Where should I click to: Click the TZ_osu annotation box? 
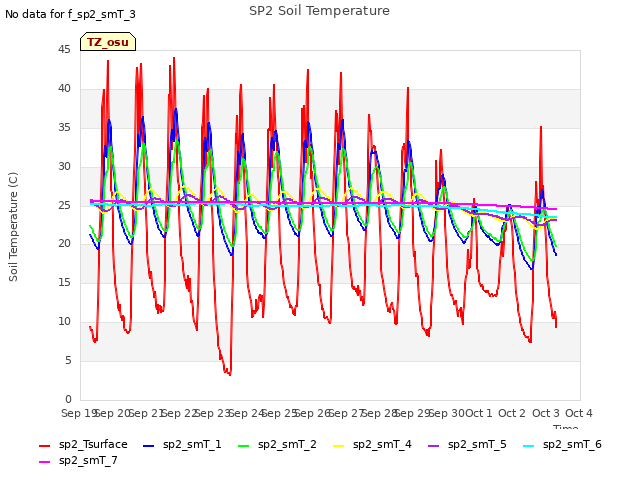point(108,42)
